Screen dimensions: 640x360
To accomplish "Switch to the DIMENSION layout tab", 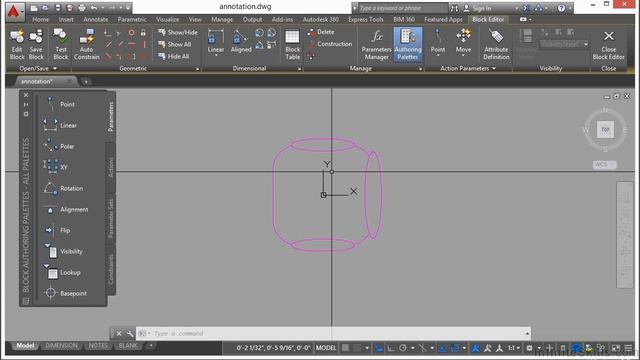I will click(61, 345).
